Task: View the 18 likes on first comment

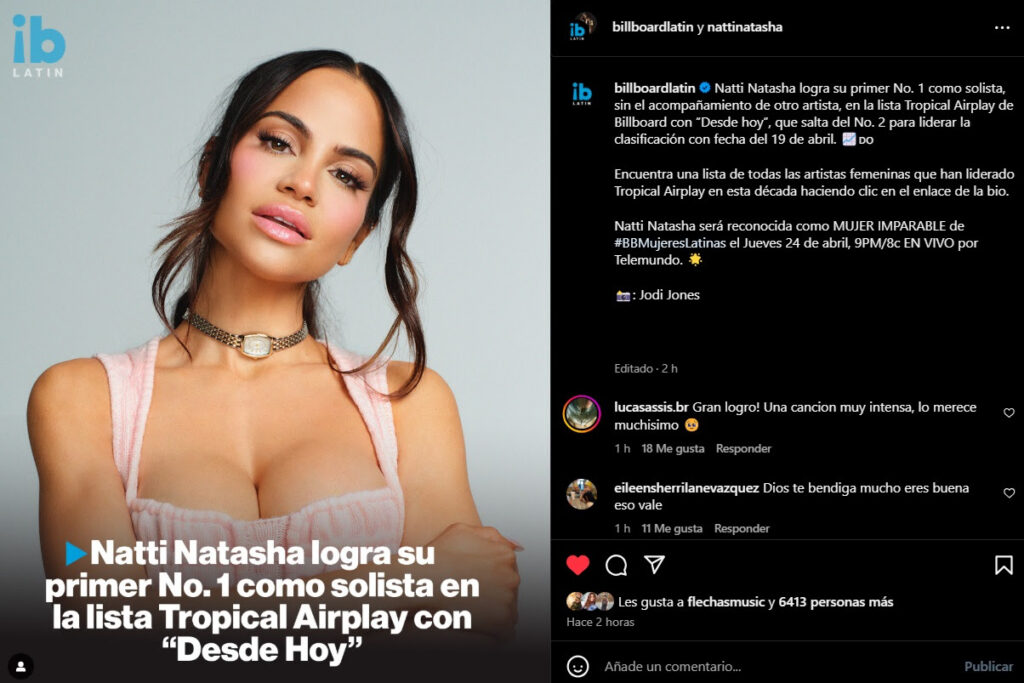Action: [x=673, y=449]
